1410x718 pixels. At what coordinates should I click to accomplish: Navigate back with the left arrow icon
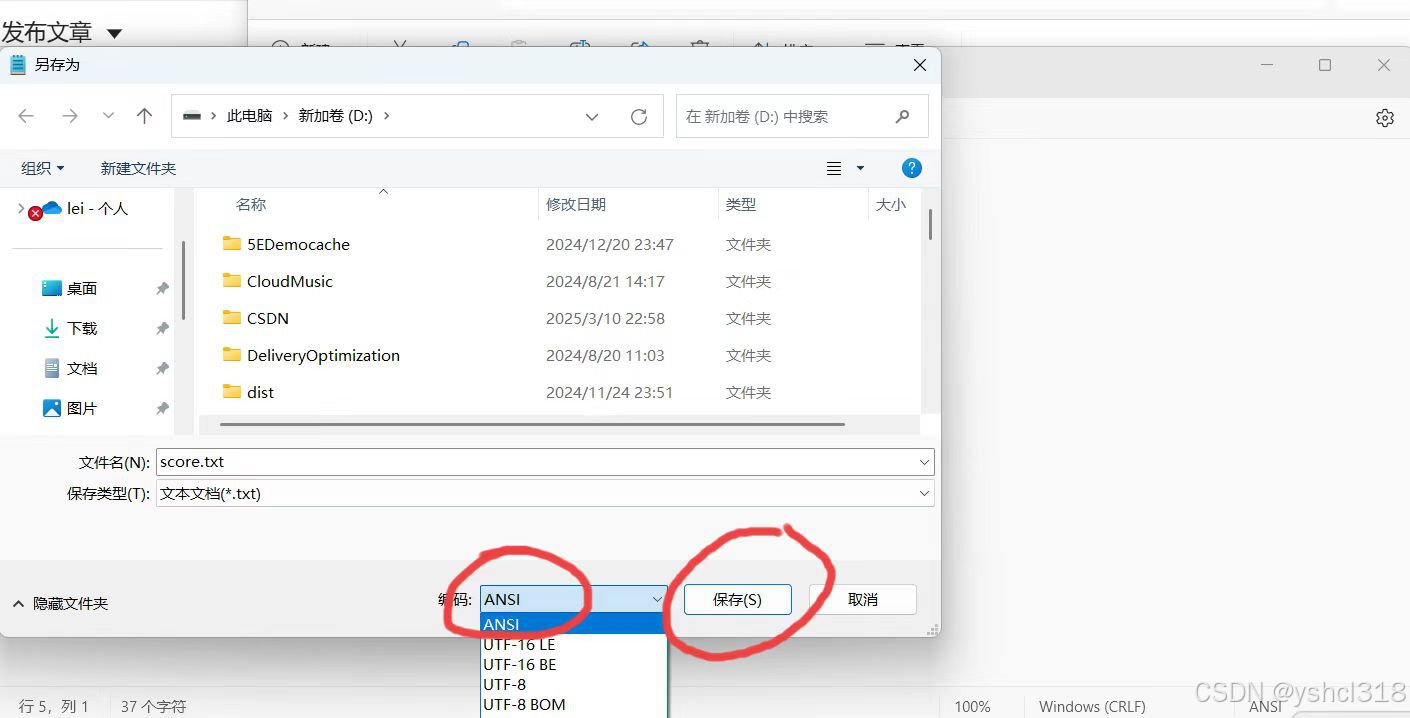tap(26, 115)
